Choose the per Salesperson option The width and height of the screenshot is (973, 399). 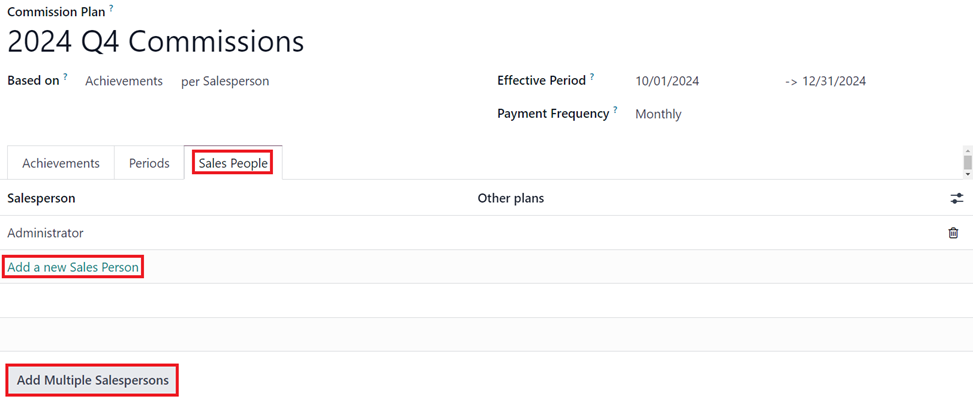tap(225, 81)
